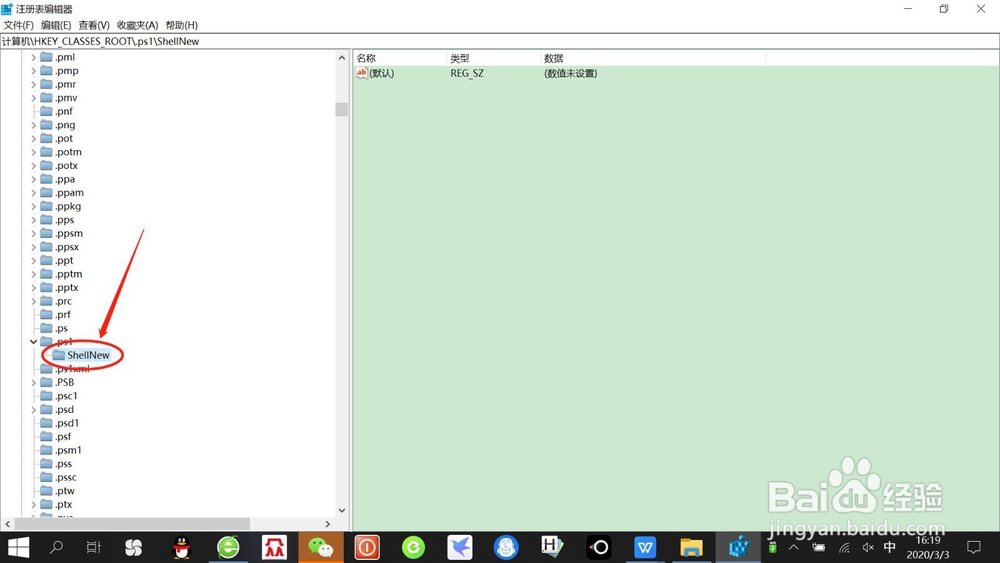Select the .psd1 tree key
Image resolution: width=1000 pixels, height=563 pixels.
click(67, 423)
